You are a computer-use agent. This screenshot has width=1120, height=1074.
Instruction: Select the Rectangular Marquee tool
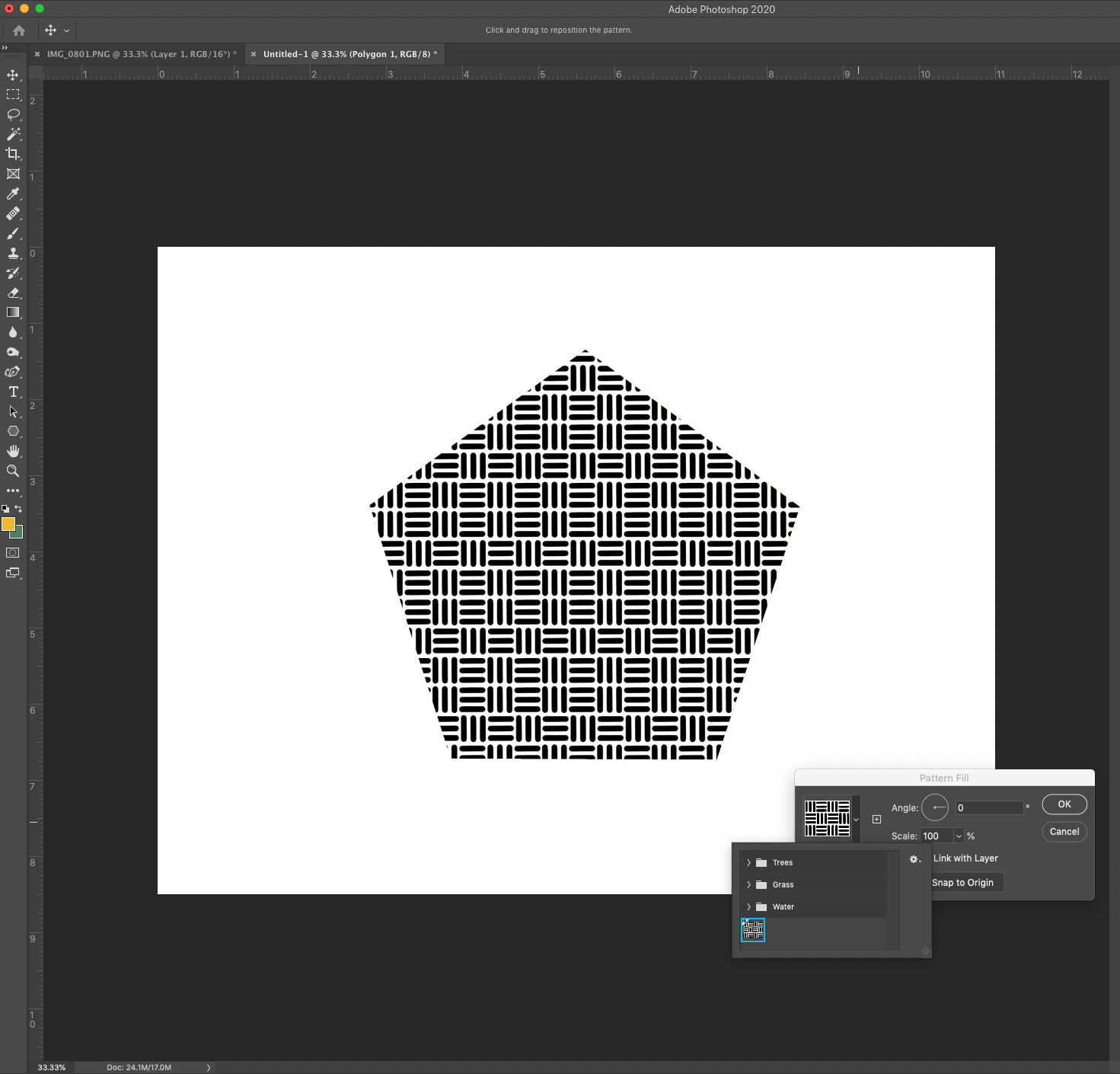pos(13,94)
